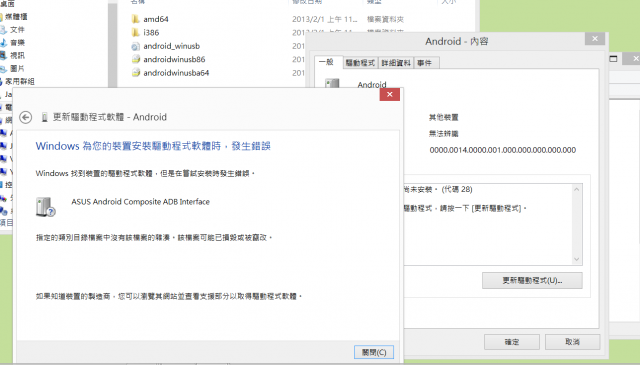Click the ASUS Android Composite ADB Interface text
This screenshot has height=365, width=640.
click(x=140, y=202)
